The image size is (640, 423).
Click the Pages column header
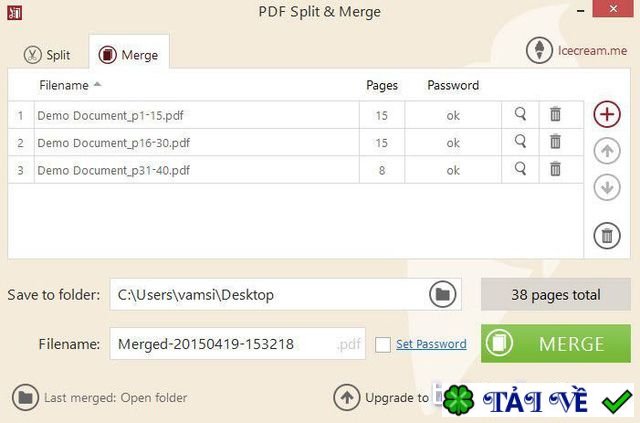pos(382,85)
